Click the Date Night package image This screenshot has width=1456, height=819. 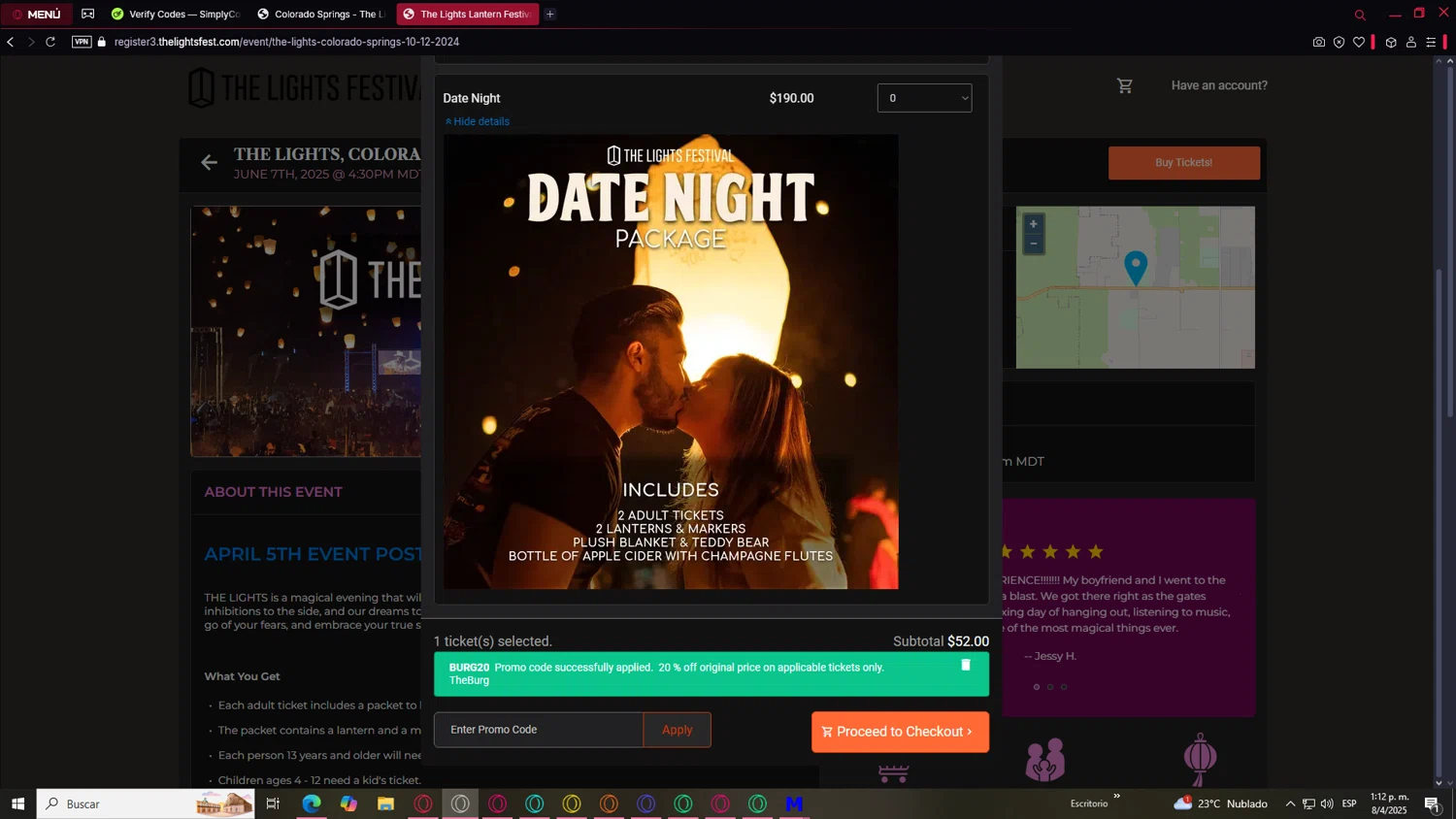tap(671, 362)
